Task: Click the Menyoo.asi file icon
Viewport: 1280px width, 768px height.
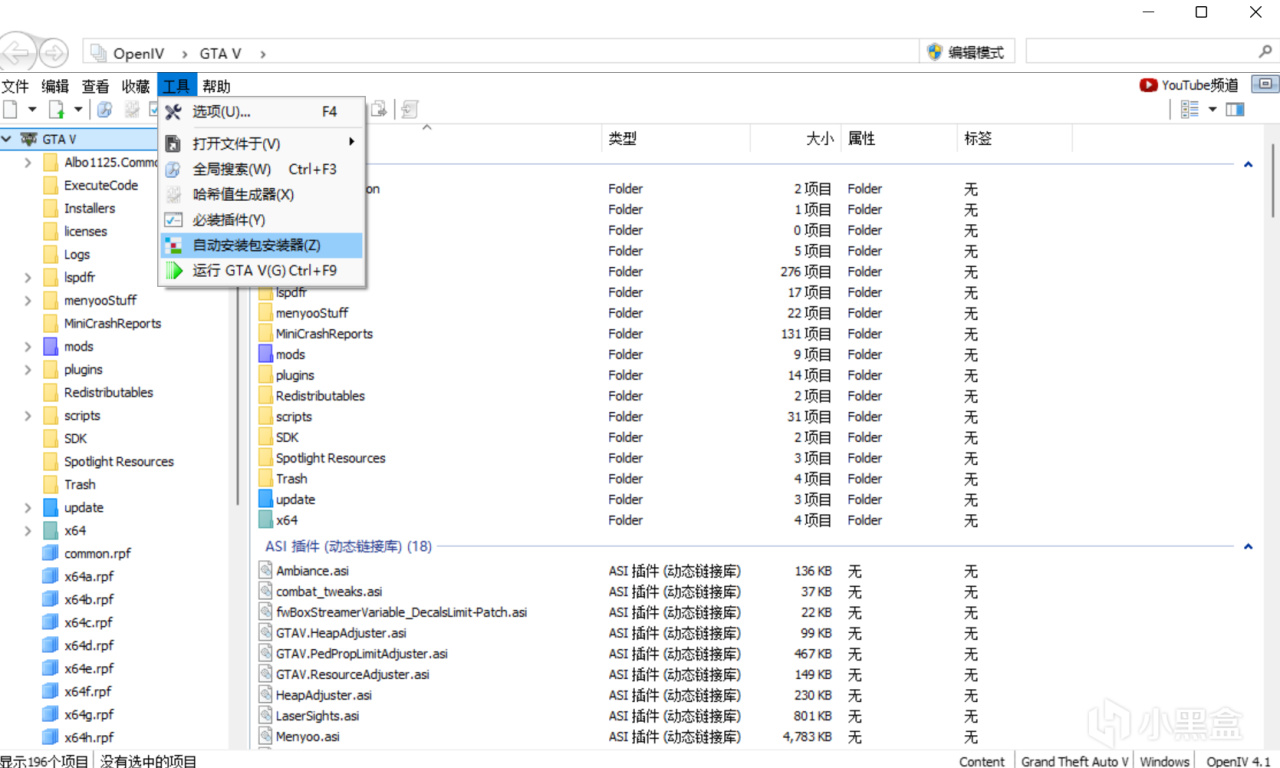Action: (x=265, y=737)
